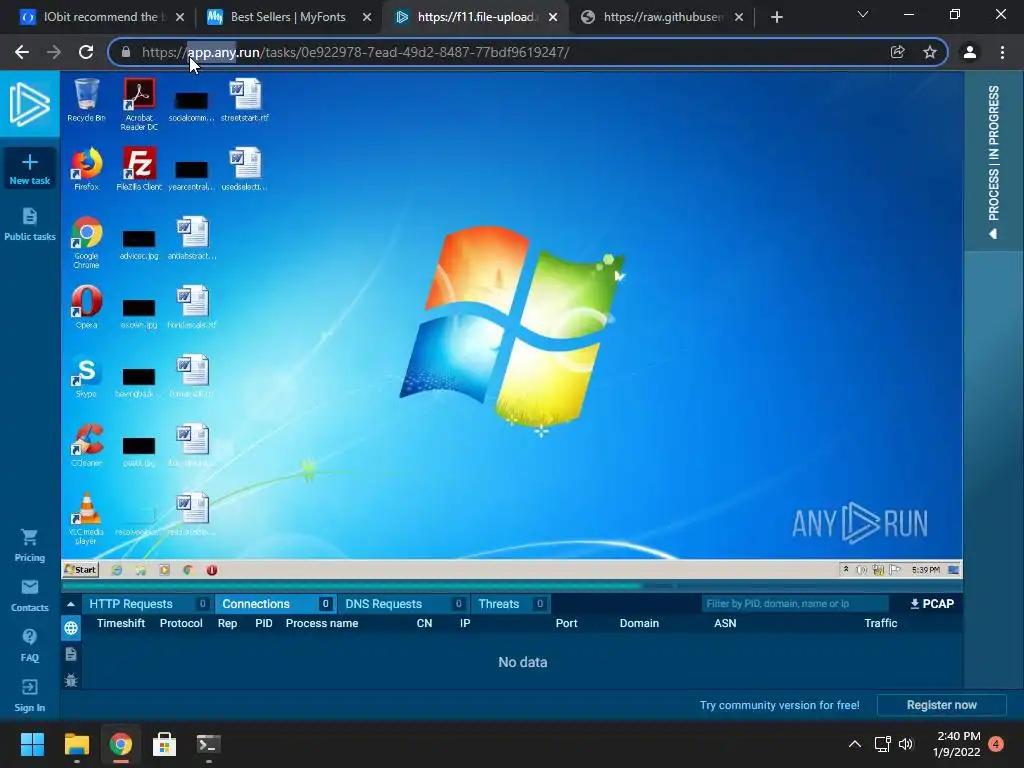Click the address bar URL

(x=355, y=52)
